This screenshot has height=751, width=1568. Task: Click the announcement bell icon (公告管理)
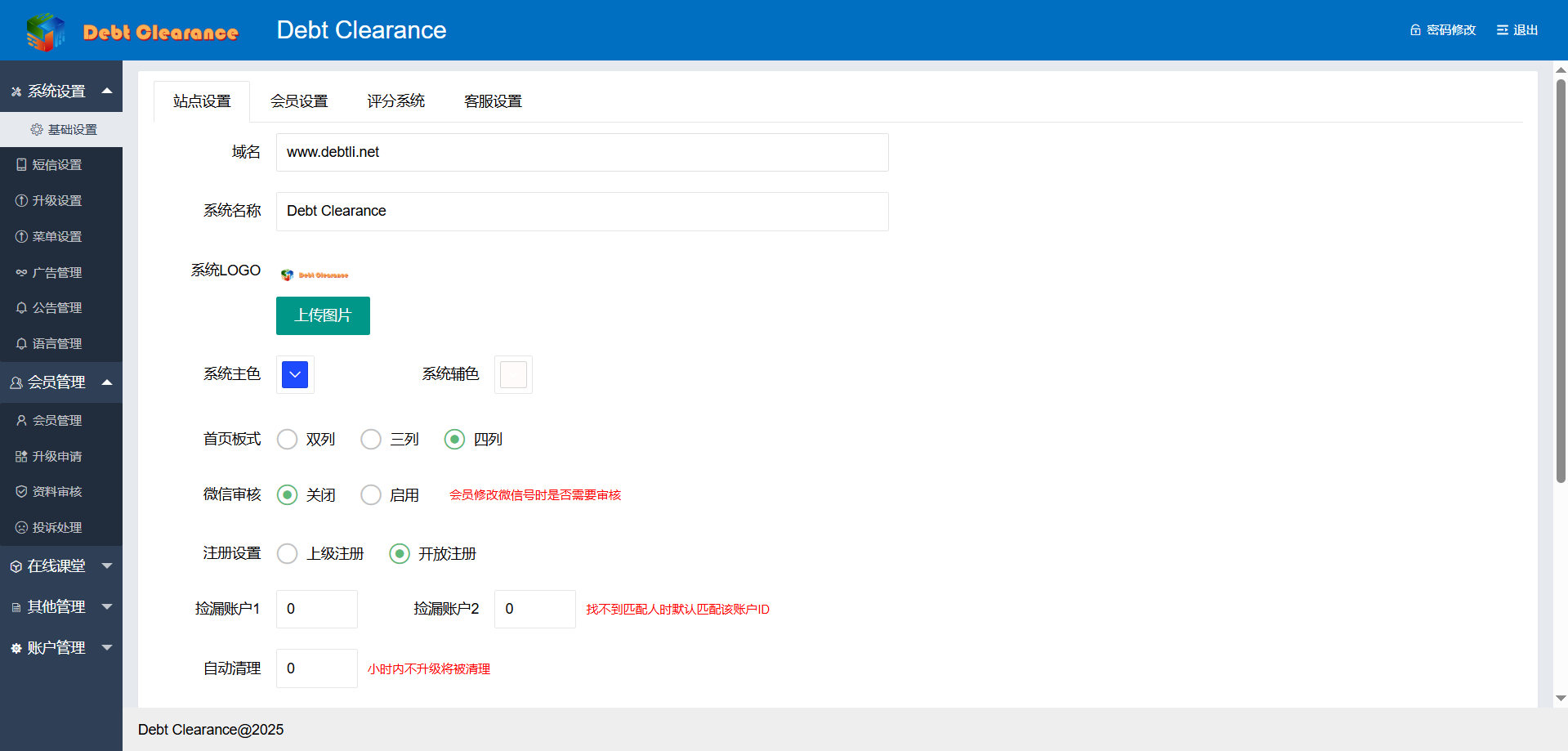click(21, 308)
